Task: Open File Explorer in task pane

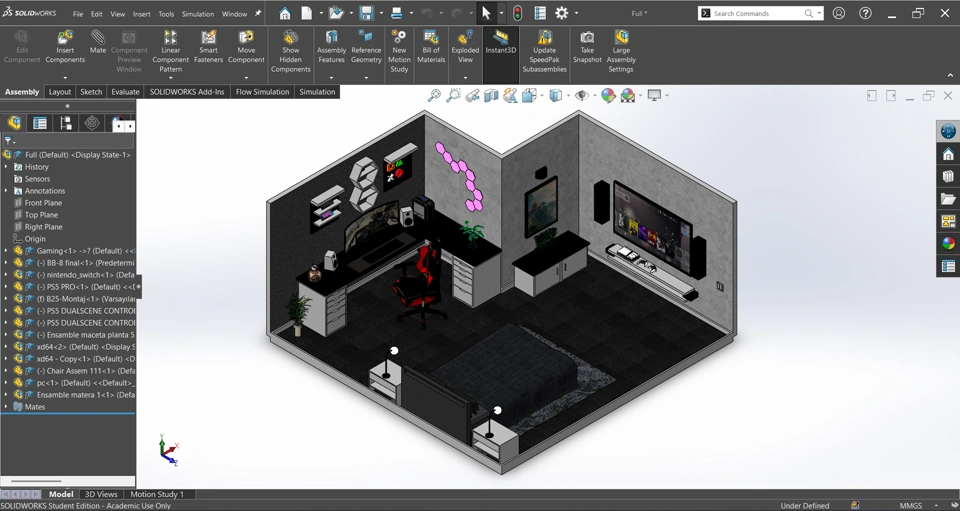Action: 948,199
